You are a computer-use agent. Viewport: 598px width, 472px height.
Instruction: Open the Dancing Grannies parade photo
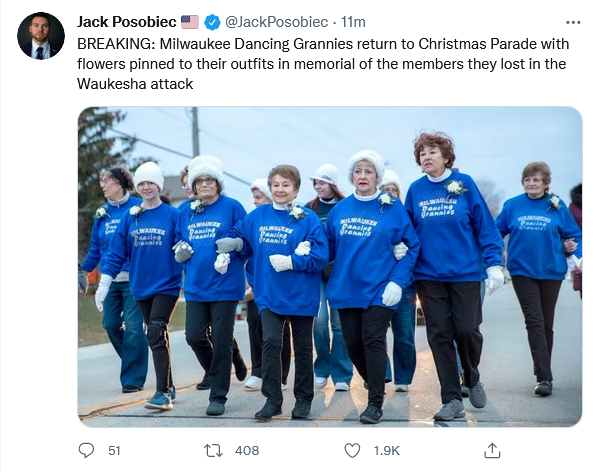(330, 267)
